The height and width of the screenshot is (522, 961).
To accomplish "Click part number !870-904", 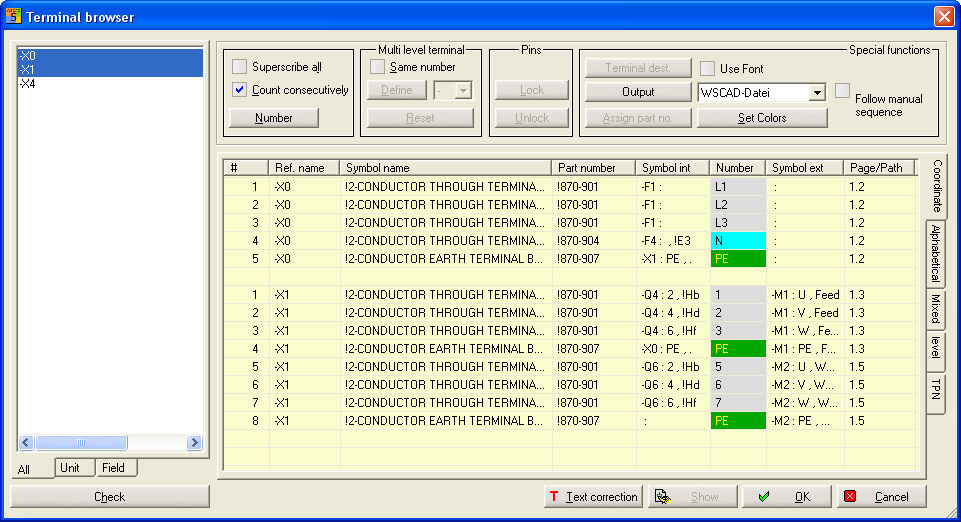I will click(x=593, y=241).
